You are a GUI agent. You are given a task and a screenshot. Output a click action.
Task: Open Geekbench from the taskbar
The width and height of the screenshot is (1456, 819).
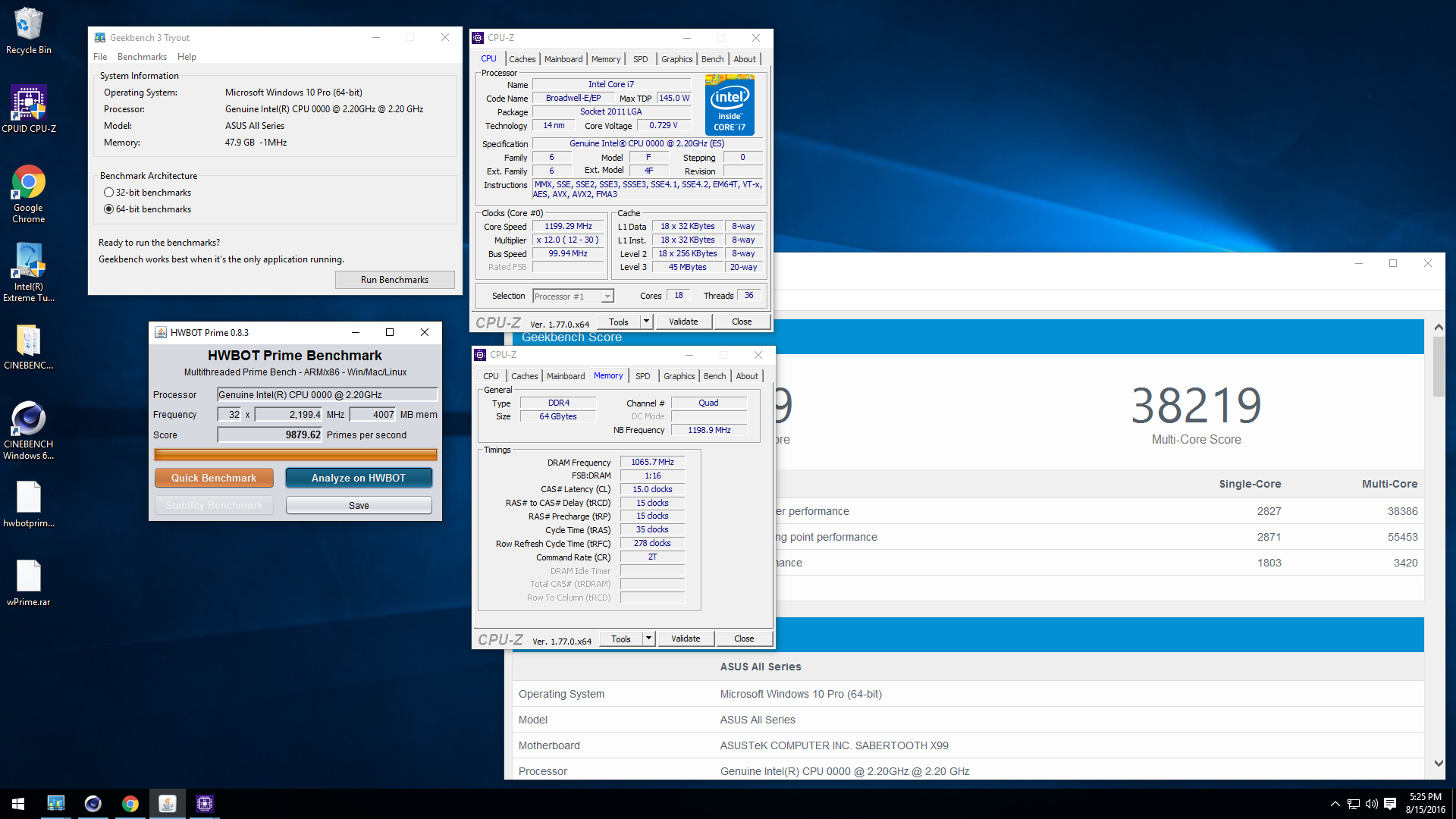click(55, 804)
